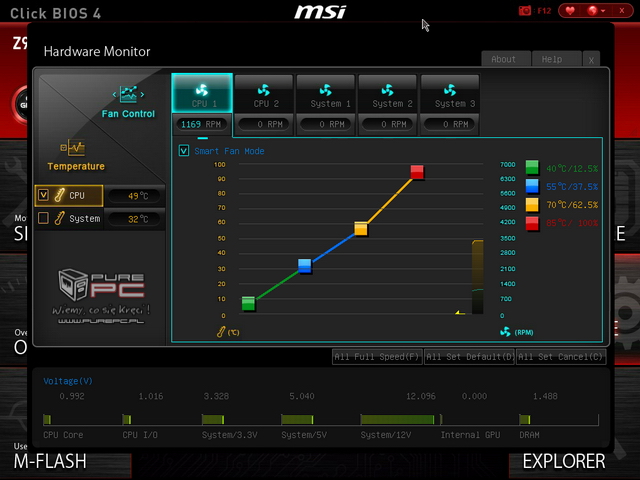Viewport: 640px width, 480px height.
Task: Toggle the Smart Fan Mode checkbox
Action: [184, 151]
